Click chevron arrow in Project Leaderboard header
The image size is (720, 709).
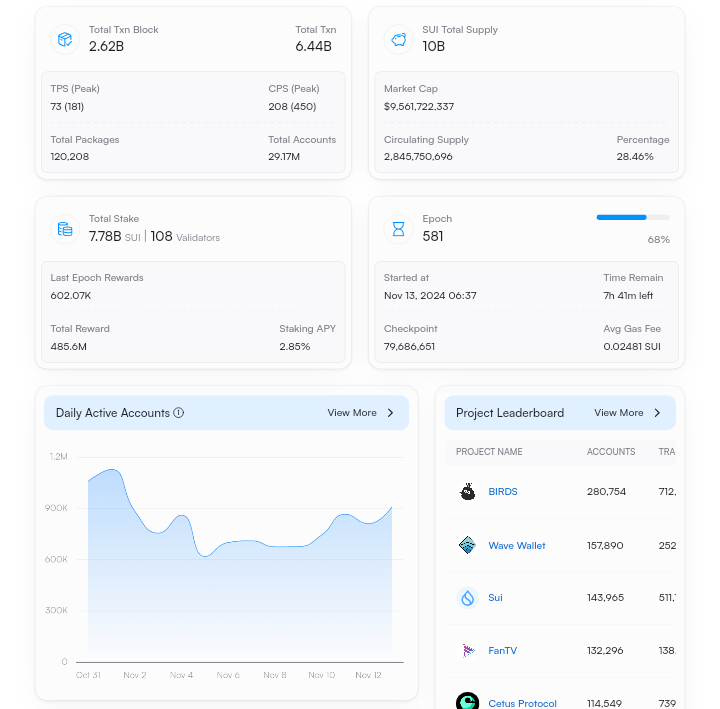point(657,413)
